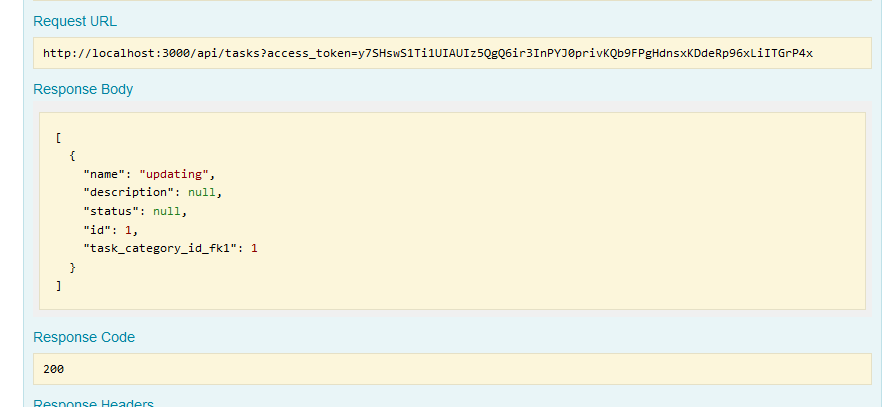This screenshot has height=407, width=890.
Task: Click the "description" key line
Action: (x=132, y=192)
